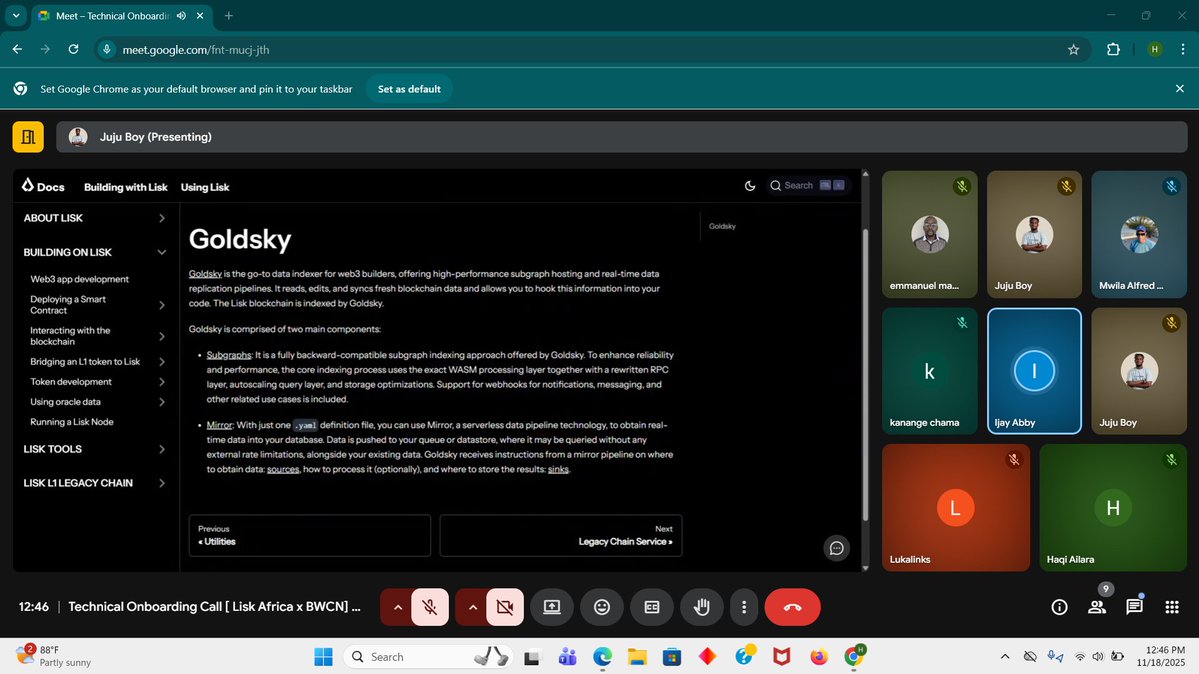Click the end call button
Image resolution: width=1199 pixels, height=674 pixels.
tap(792, 607)
